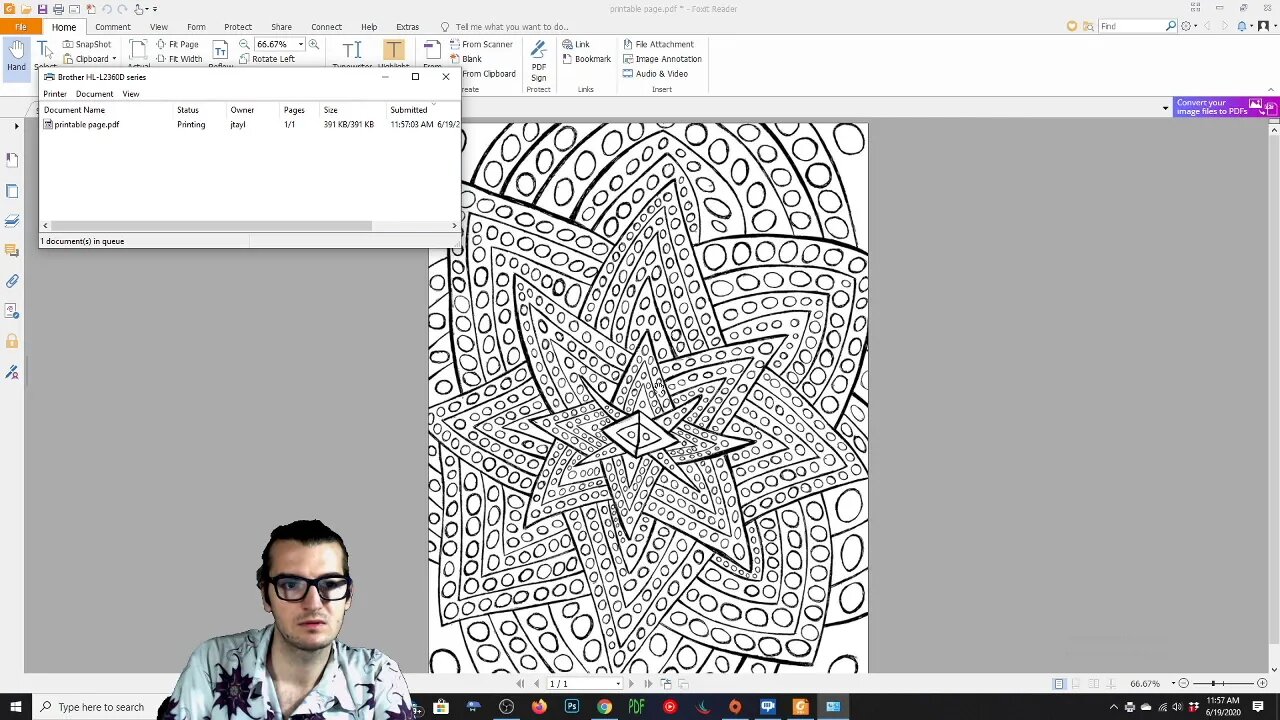Click the zoom in magnifier in ribbon
Image resolution: width=1280 pixels, height=720 pixels.
[313, 44]
